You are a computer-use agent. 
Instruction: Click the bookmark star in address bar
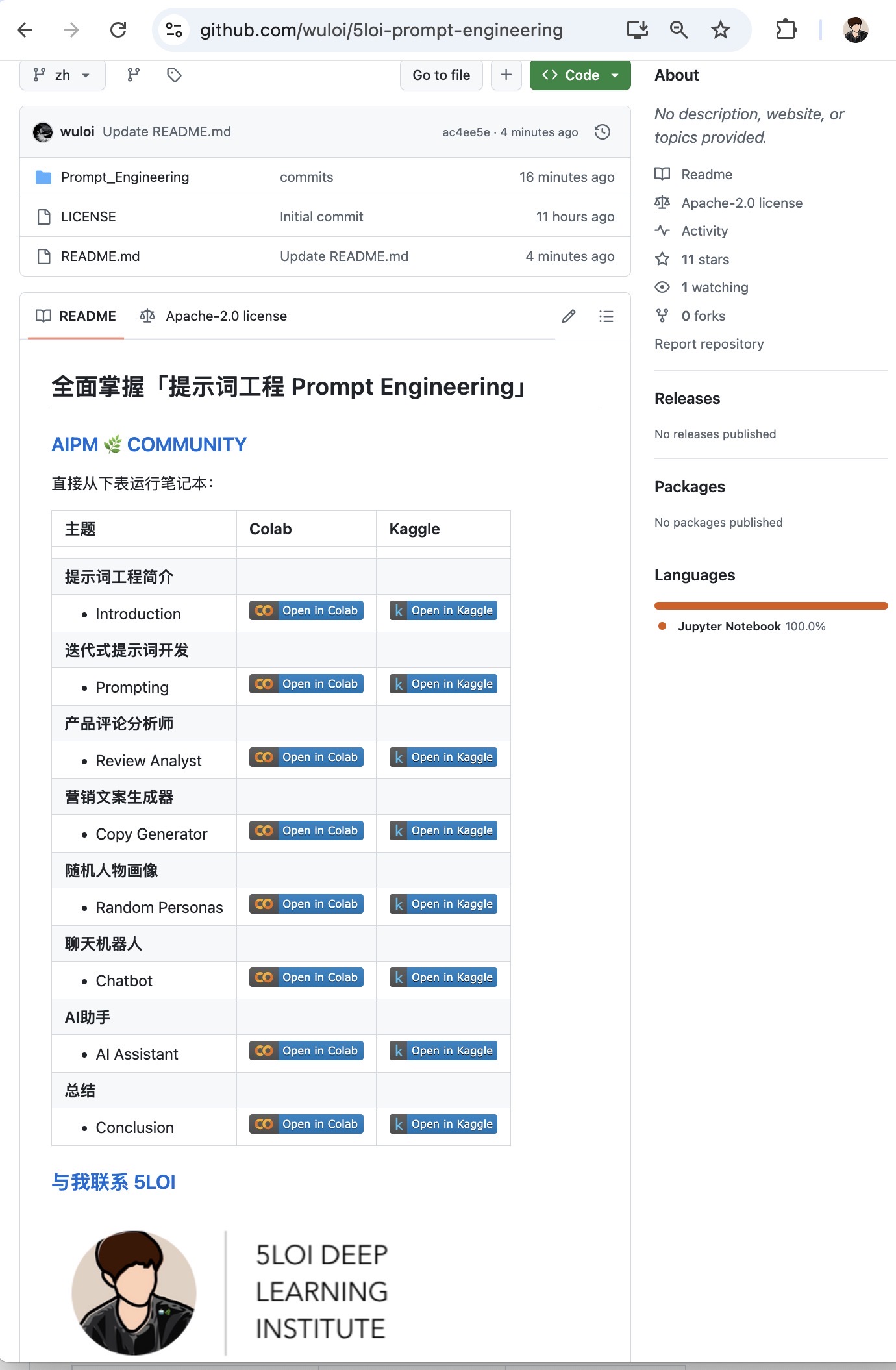coord(720,30)
